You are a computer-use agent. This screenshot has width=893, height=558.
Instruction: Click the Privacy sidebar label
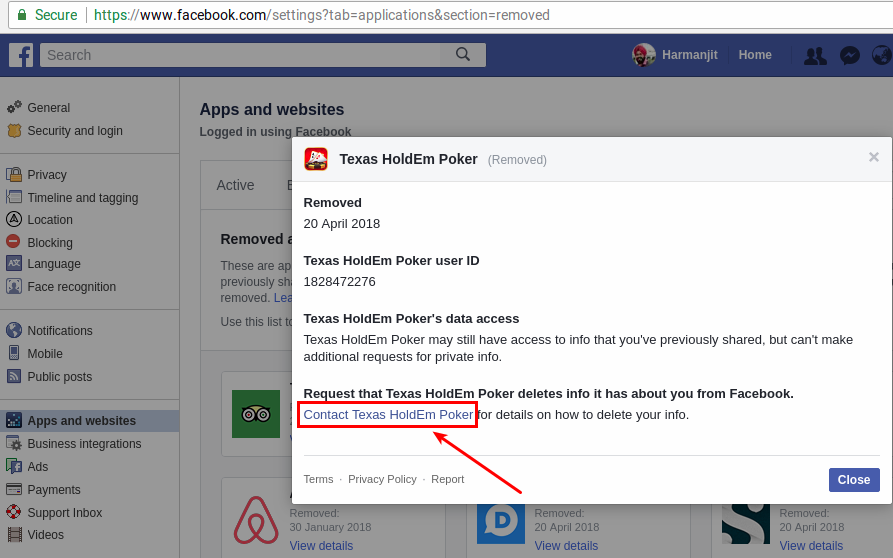(x=47, y=175)
